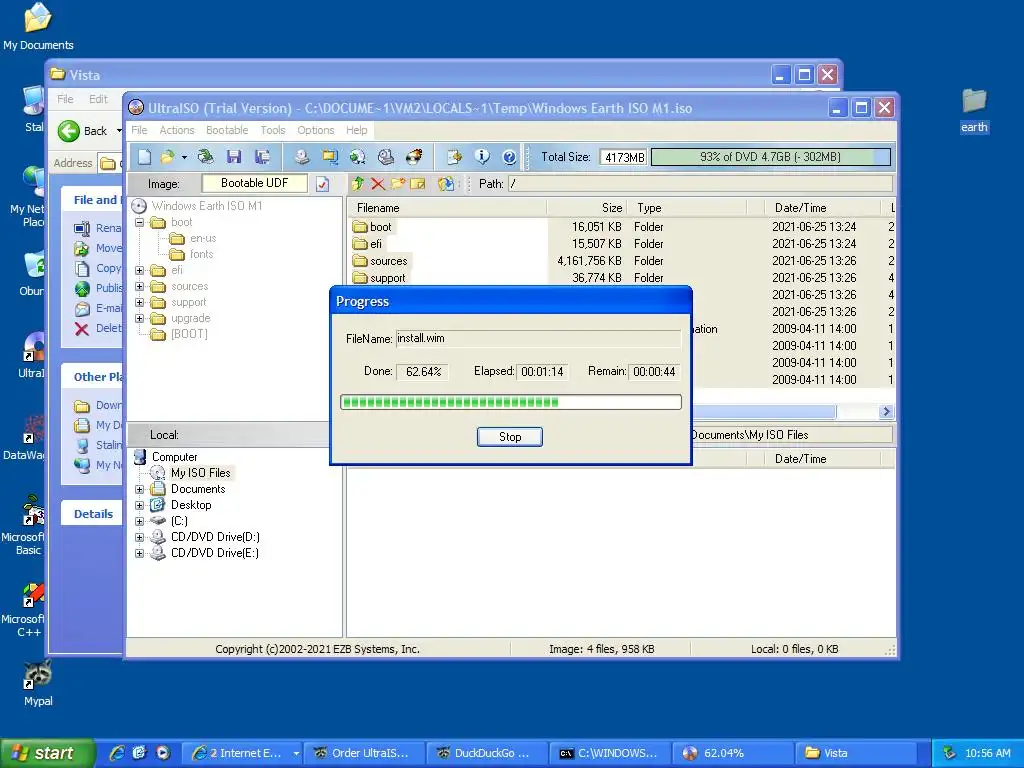
Task: Click the Path input field
Action: (700, 184)
